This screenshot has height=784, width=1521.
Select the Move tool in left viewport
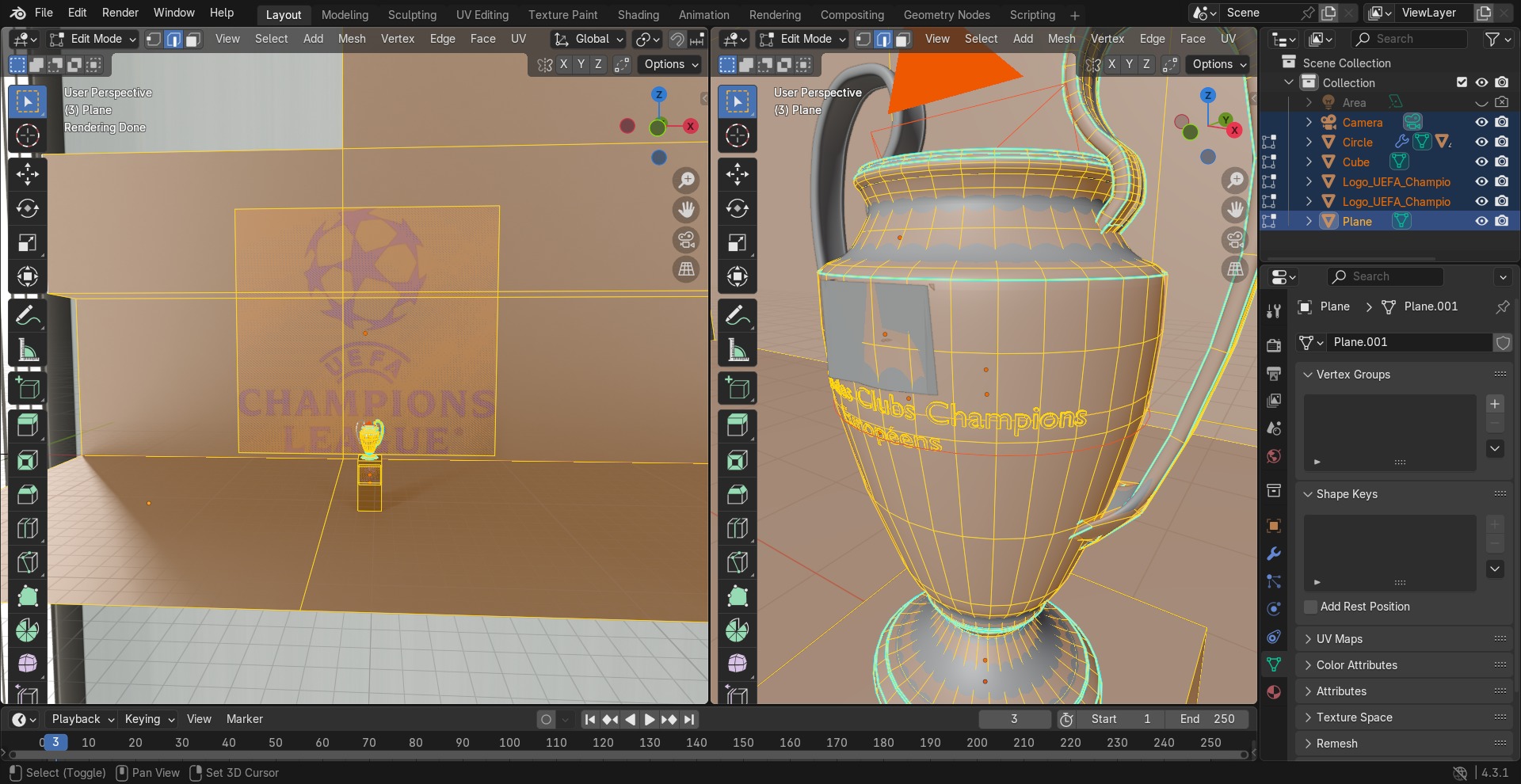(28, 174)
